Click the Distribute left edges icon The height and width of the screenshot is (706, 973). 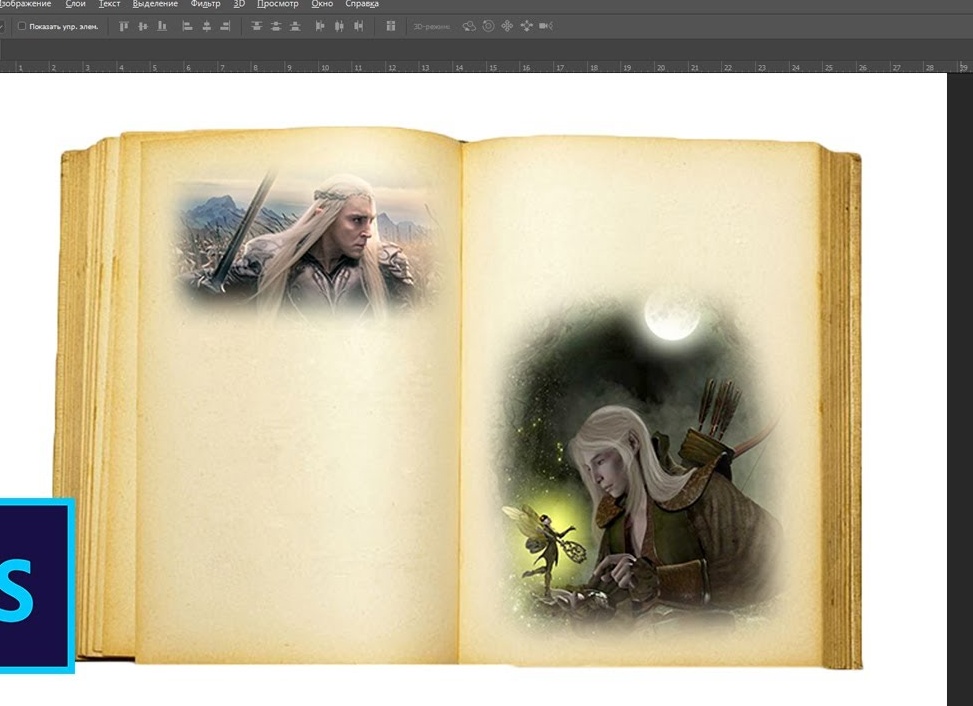pos(320,26)
